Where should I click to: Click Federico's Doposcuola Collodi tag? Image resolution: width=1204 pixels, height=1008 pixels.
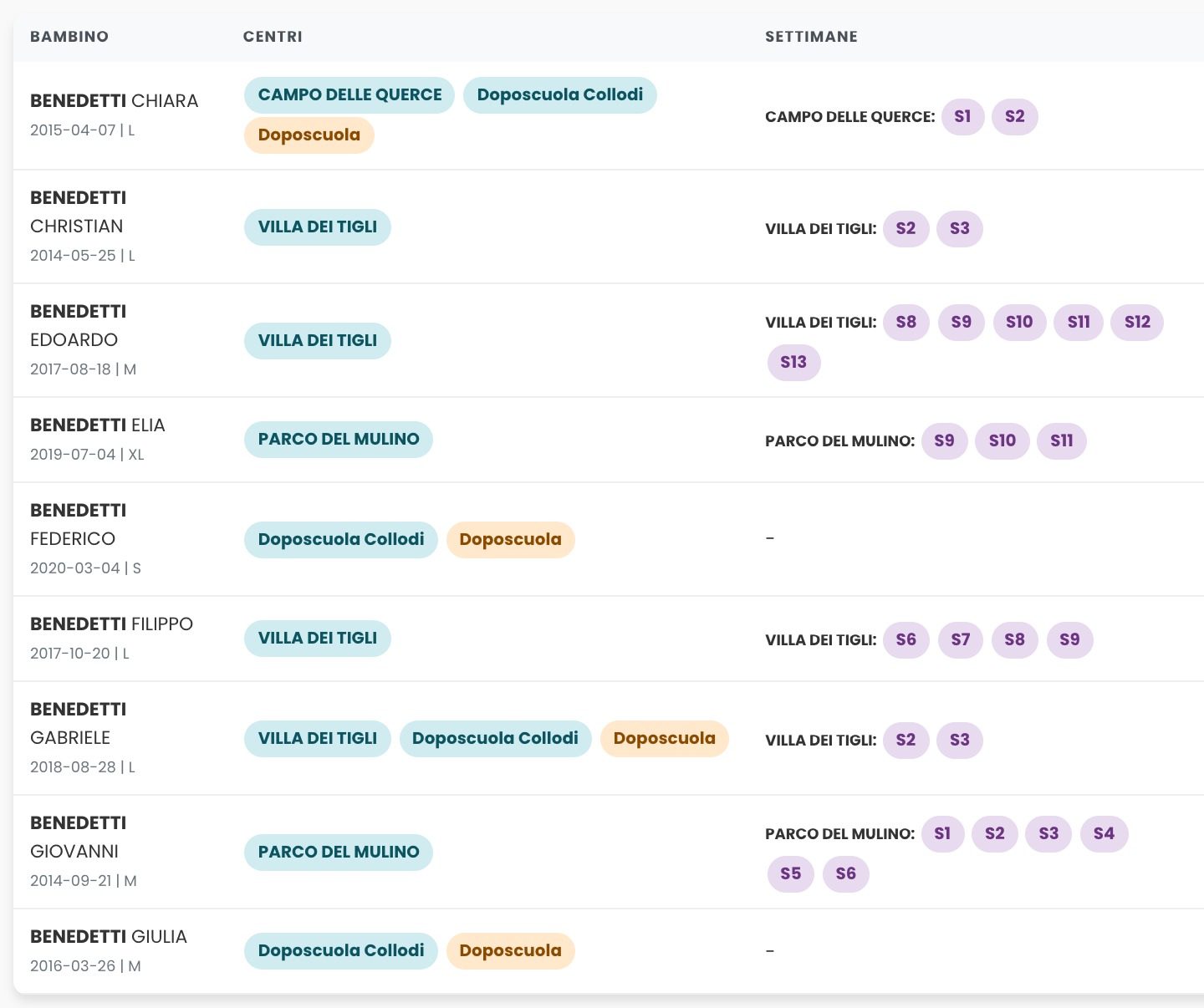[341, 540]
